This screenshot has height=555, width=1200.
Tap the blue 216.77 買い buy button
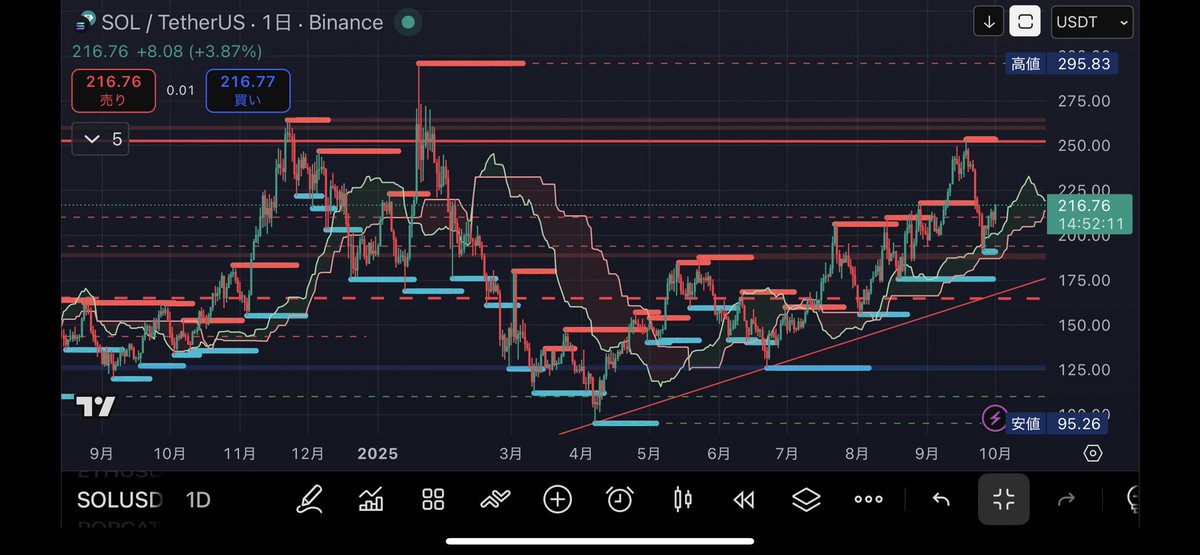[248, 91]
